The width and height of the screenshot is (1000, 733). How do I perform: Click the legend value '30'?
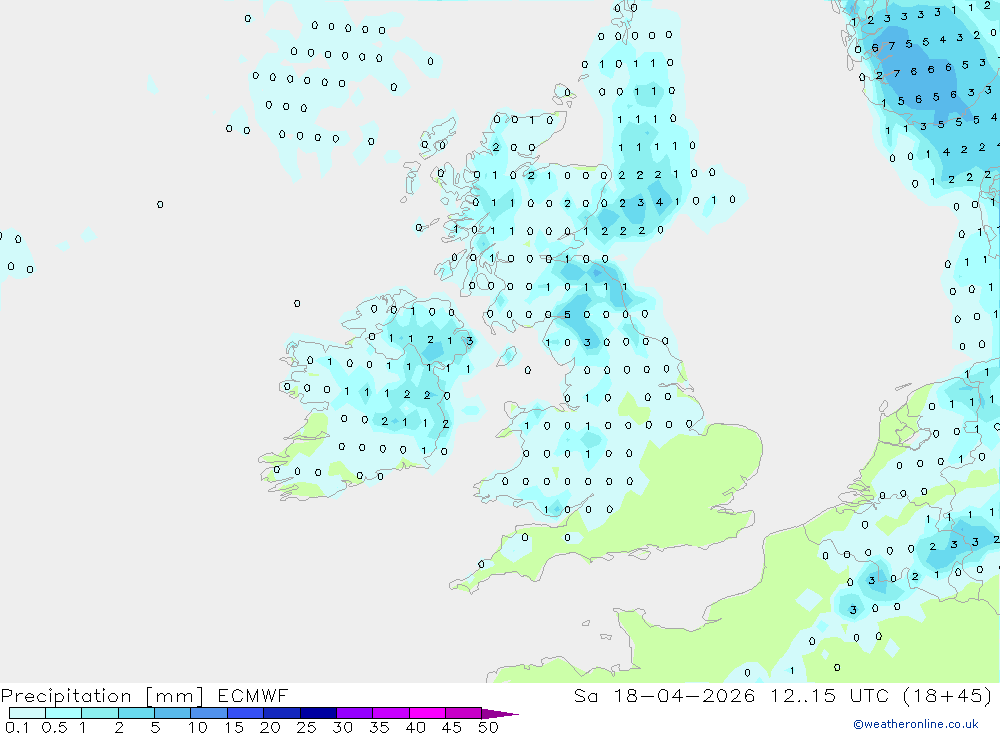click(342, 727)
